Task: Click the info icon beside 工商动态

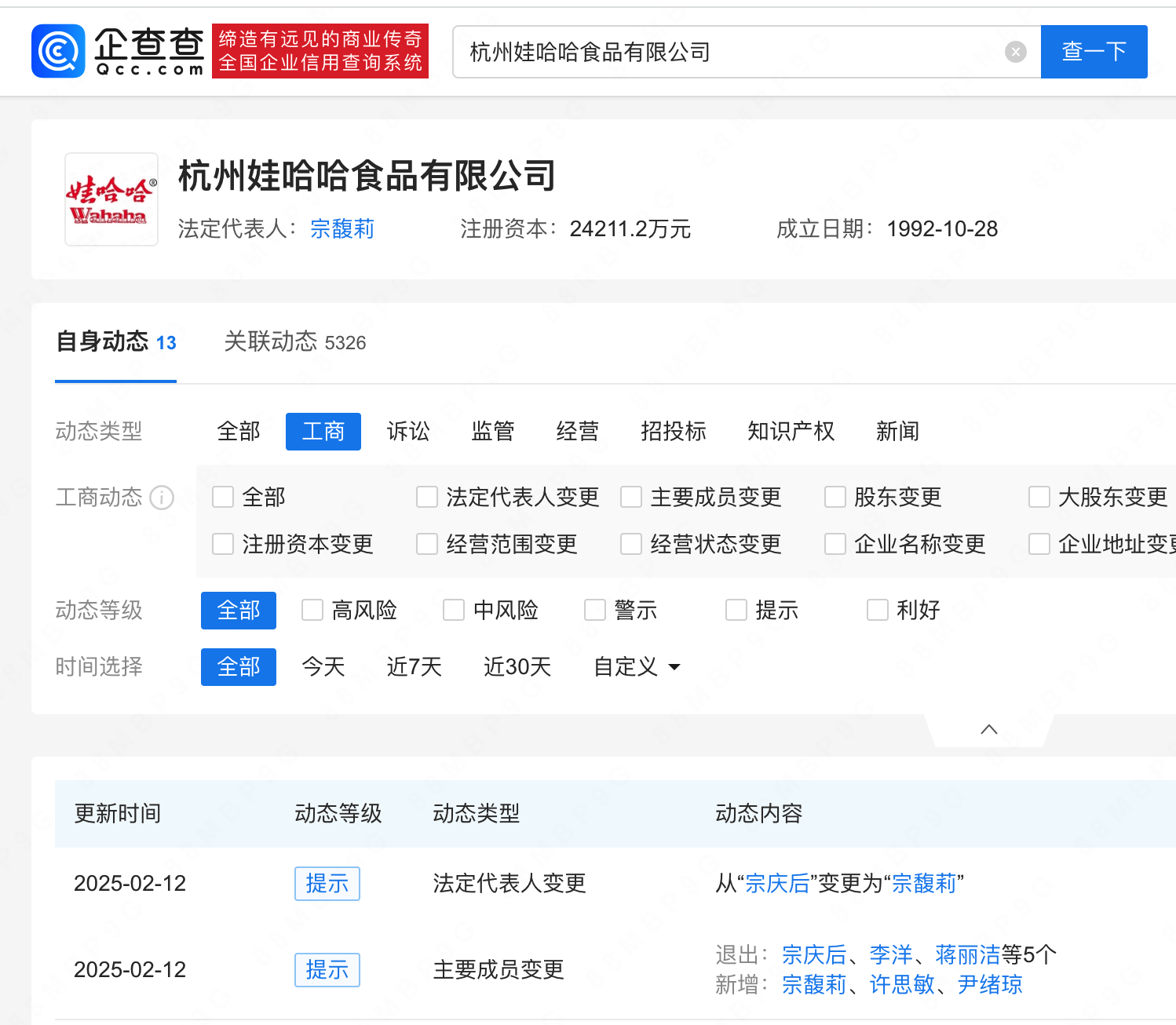Action: point(162,498)
